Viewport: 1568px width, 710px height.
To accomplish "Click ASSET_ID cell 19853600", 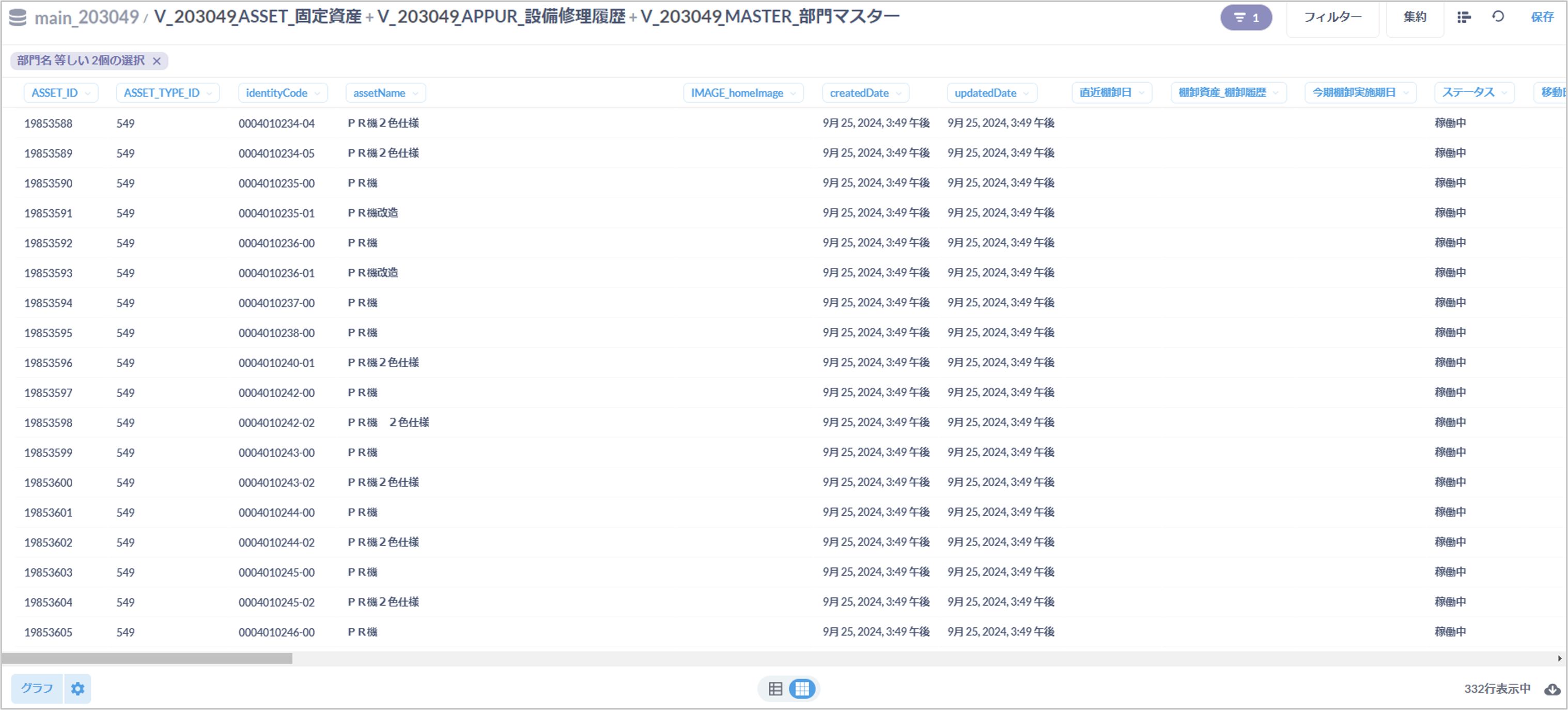I will coord(48,483).
